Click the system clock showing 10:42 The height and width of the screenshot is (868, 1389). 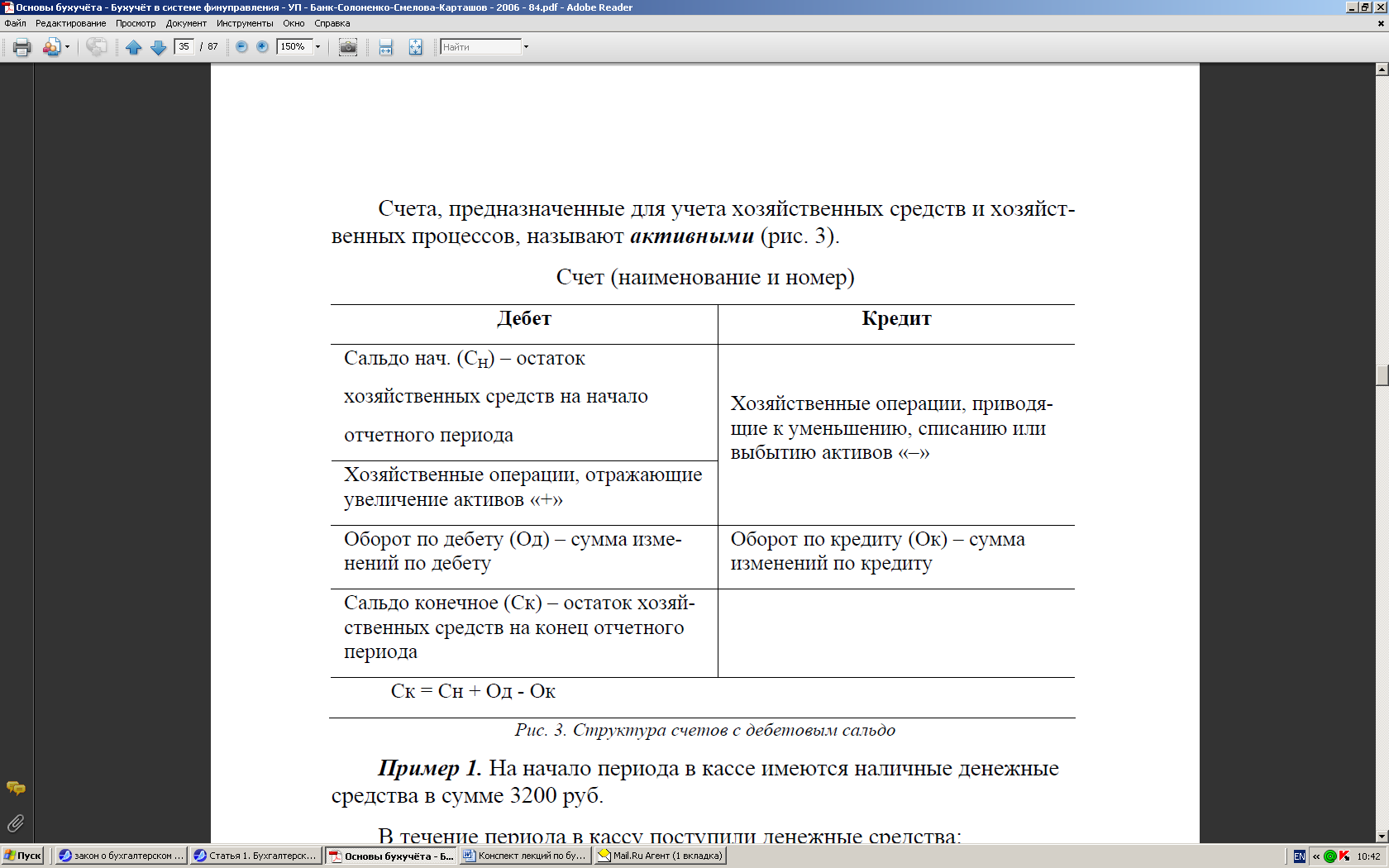(x=1368, y=856)
